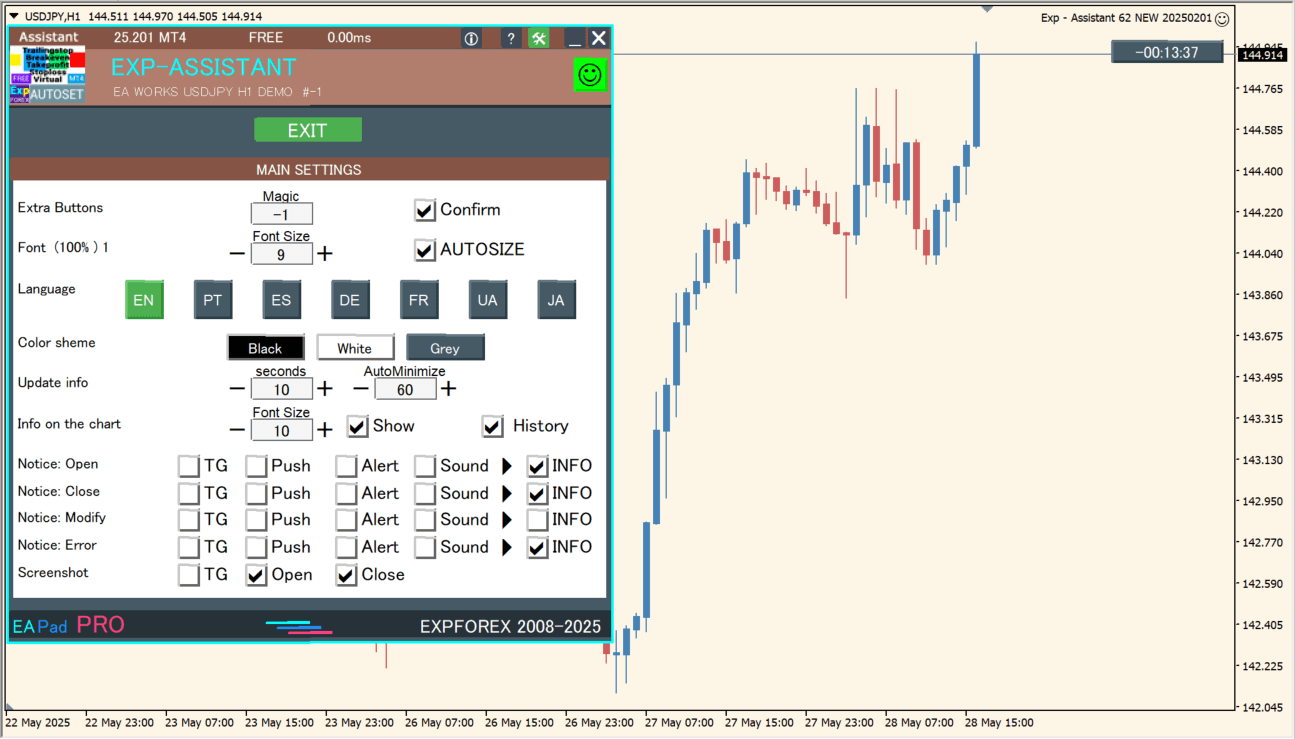
Task: Increase Info on the chart font size
Action: [325, 430]
